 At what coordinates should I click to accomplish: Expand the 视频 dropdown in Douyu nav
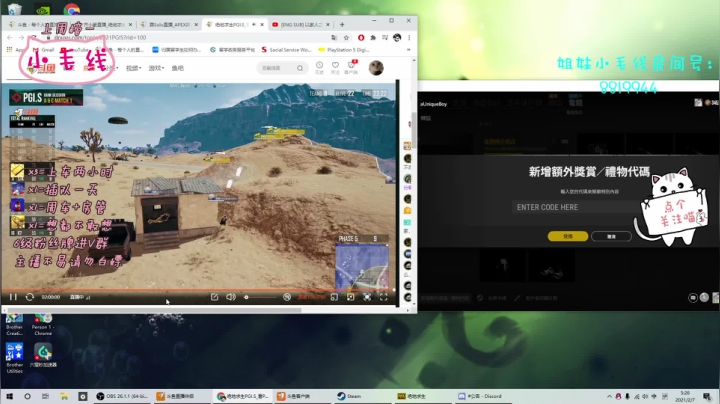(x=133, y=68)
